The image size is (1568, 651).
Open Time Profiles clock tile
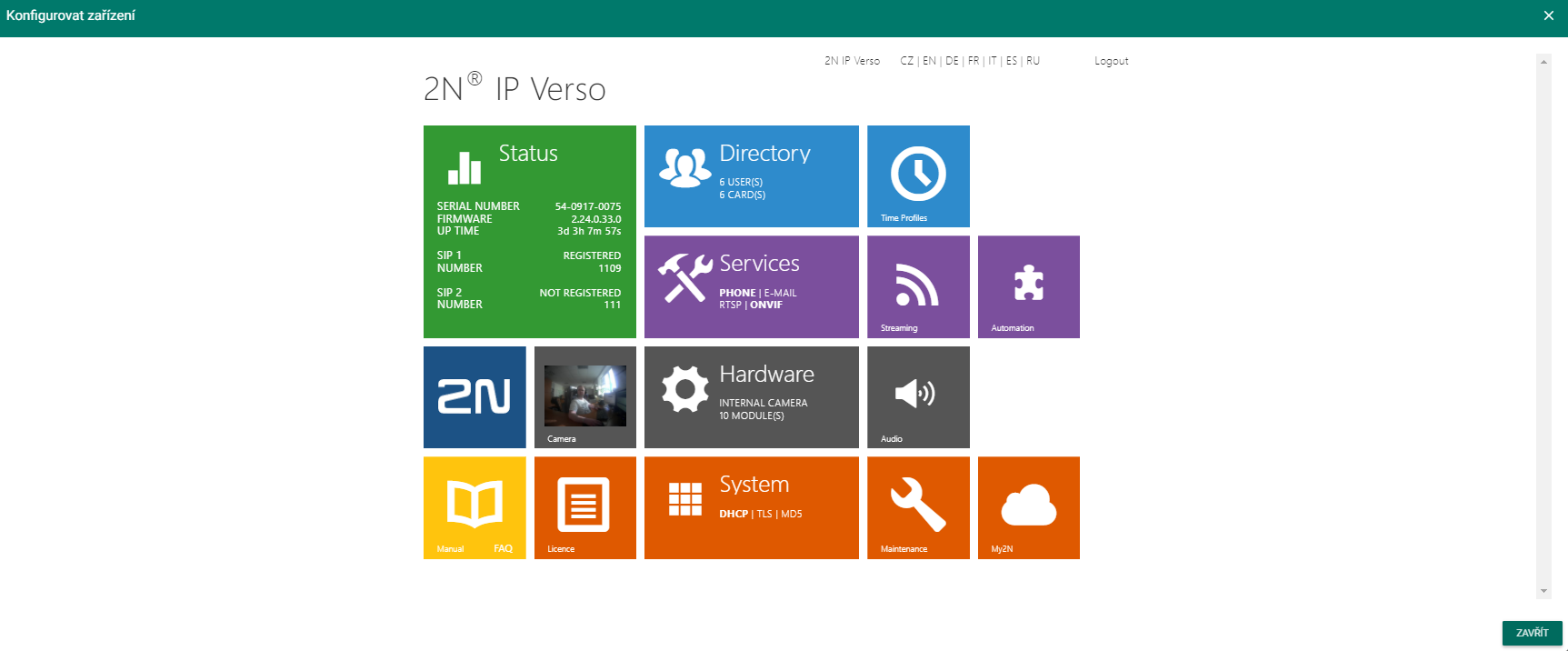click(918, 176)
